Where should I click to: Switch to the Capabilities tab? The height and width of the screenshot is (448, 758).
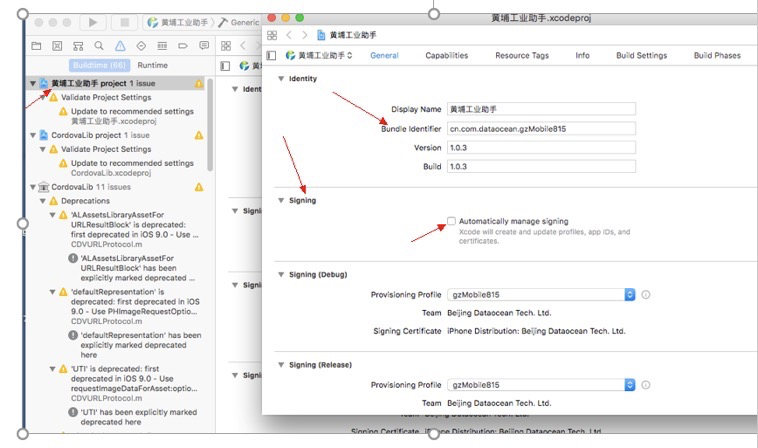click(447, 56)
